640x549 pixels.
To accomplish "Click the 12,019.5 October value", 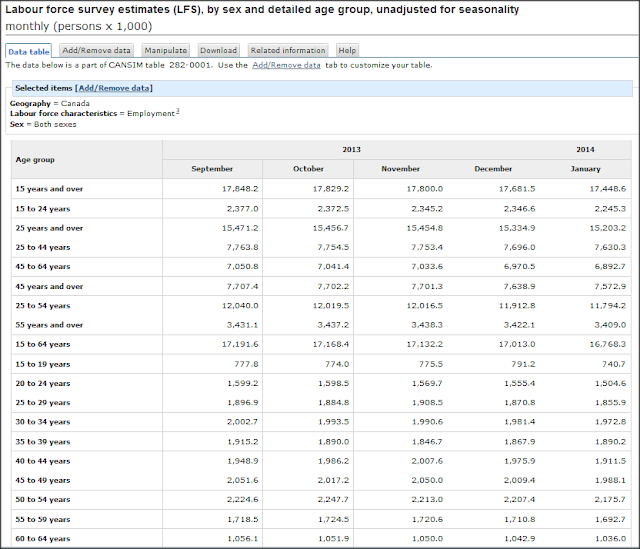I will pyautogui.click(x=331, y=306).
